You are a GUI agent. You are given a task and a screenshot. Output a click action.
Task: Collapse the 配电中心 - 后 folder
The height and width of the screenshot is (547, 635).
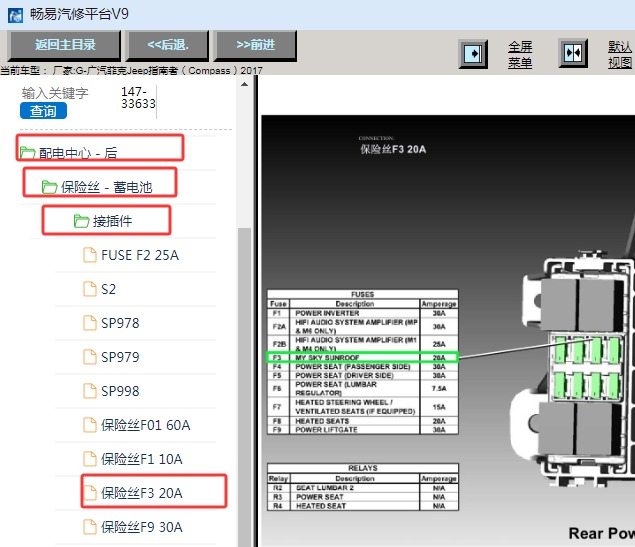(78, 153)
